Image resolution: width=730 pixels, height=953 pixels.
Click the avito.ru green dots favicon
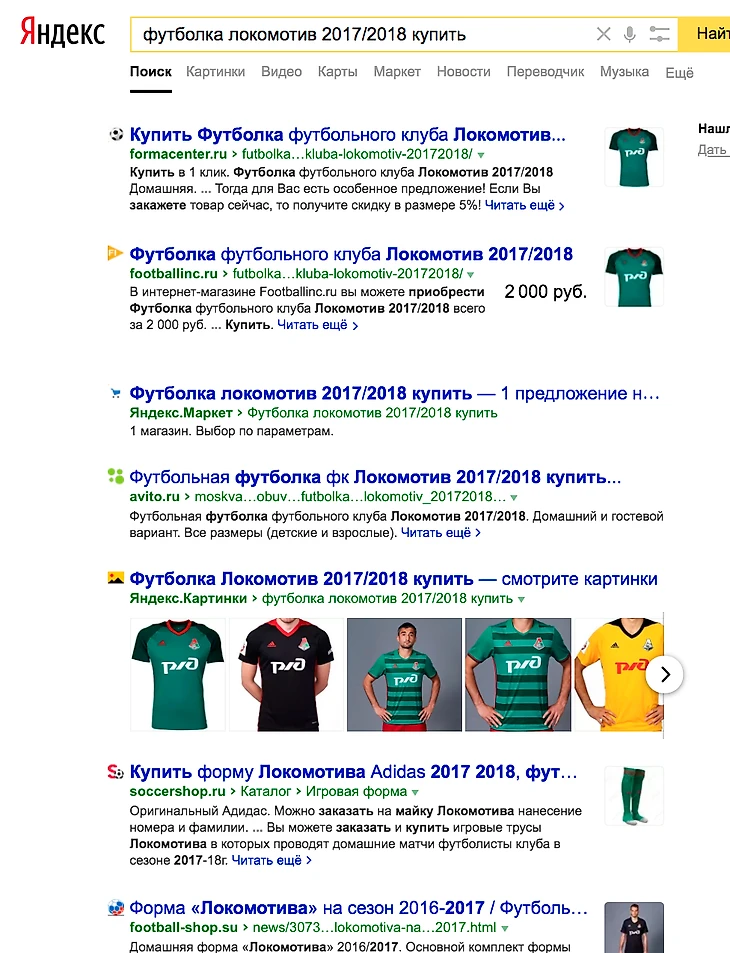click(115, 476)
